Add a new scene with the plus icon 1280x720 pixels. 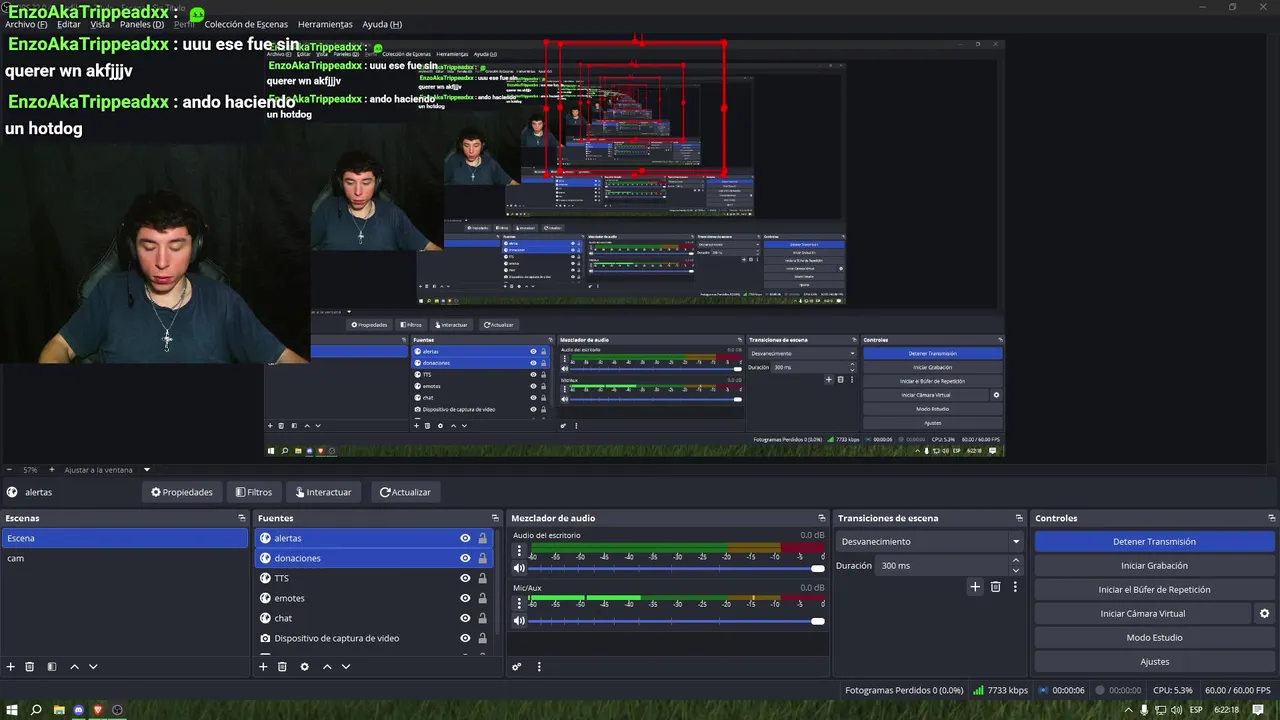tap(11, 667)
